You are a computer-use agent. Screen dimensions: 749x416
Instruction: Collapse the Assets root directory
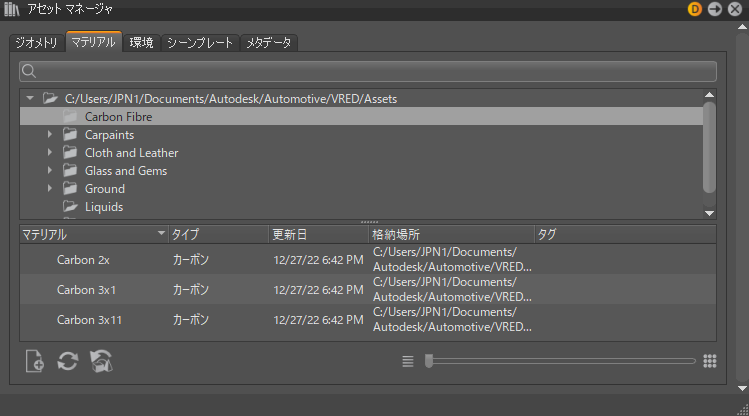coord(30,98)
